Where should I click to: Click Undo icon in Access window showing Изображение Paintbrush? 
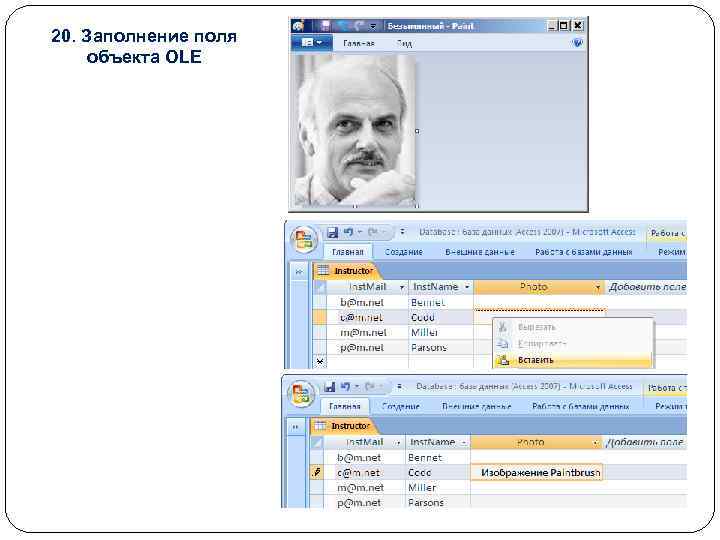346,387
